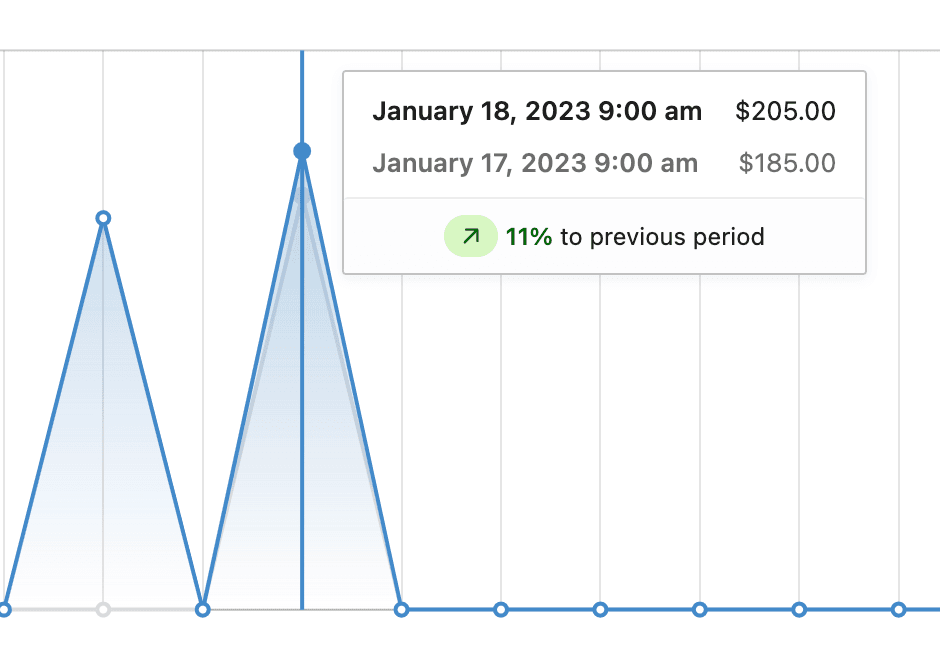Image resolution: width=940 pixels, height=652 pixels.
Task: Click the grey previous-period point on the baseline
Action: click(103, 610)
